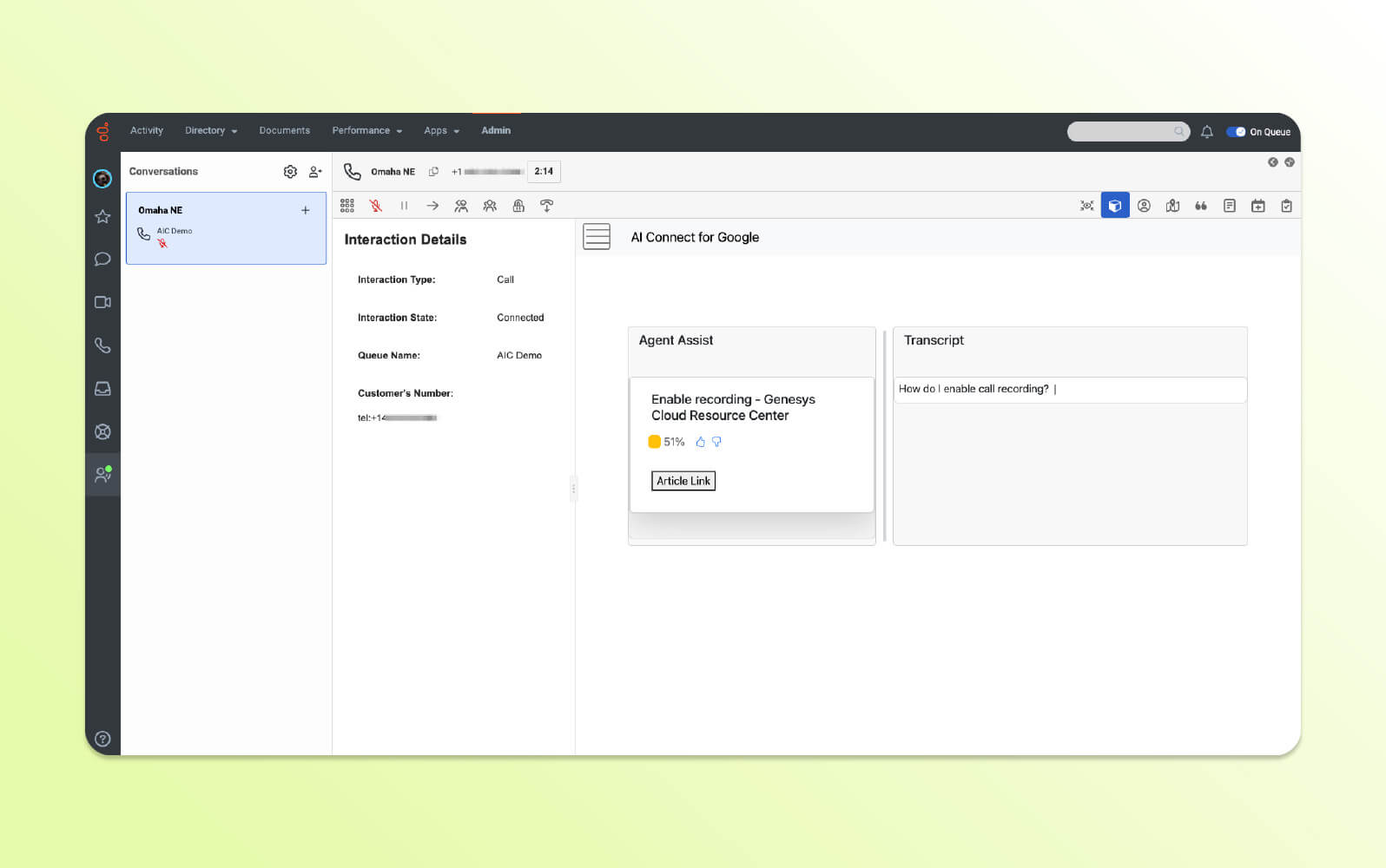The height and width of the screenshot is (868, 1386).
Task: Open the Activity menu item
Action: [147, 131]
